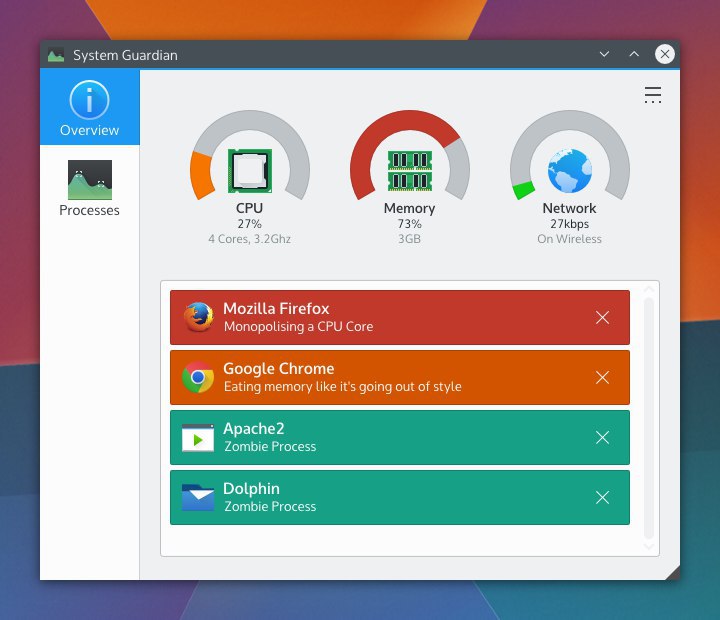Switch to the Processes sidebar tab
720x620 pixels.
pyautogui.click(x=90, y=188)
